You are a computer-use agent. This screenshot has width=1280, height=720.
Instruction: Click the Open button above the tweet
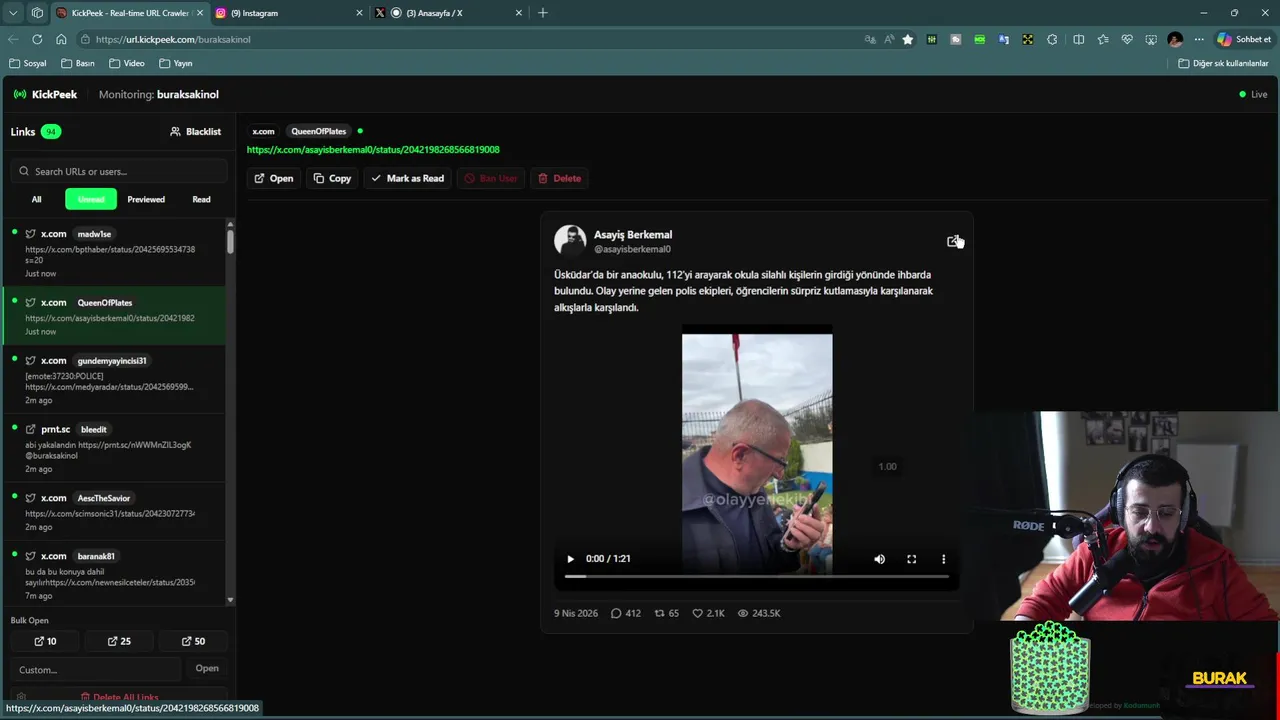pyautogui.click(x=273, y=178)
